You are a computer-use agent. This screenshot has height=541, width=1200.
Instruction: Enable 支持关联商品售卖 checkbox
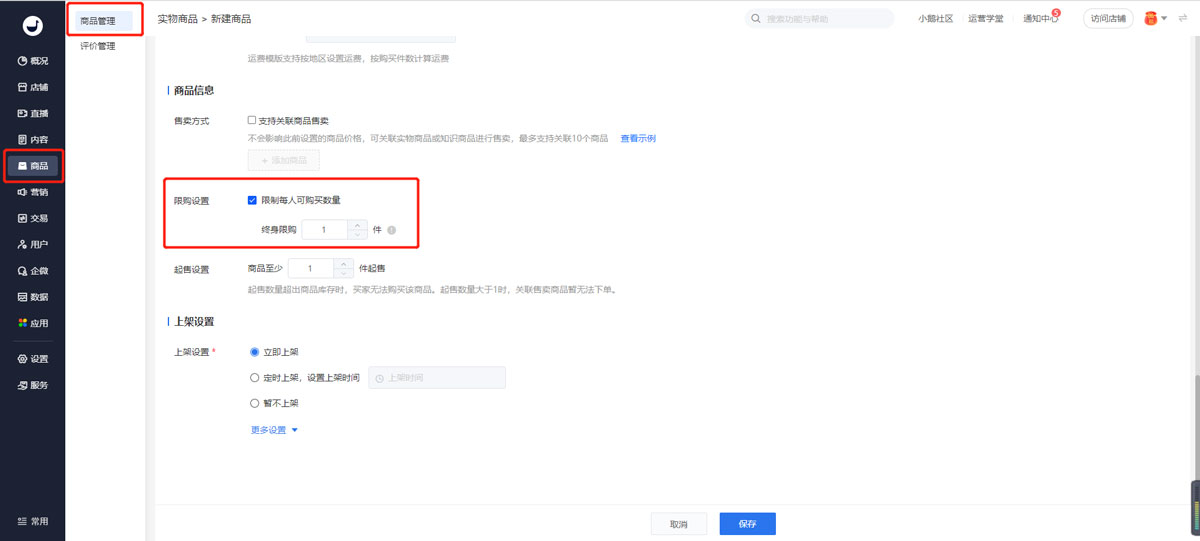click(x=252, y=121)
